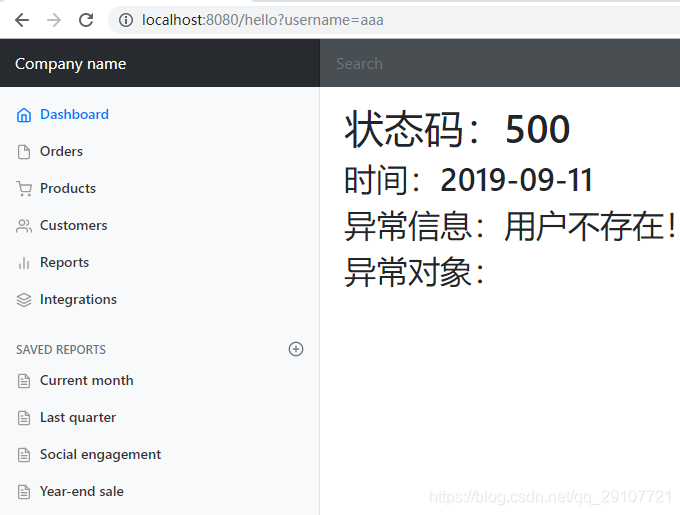Screen dimensions: 680x515
Task: Focus the Search input field
Action: pyautogui.click(x=500, y=63)
